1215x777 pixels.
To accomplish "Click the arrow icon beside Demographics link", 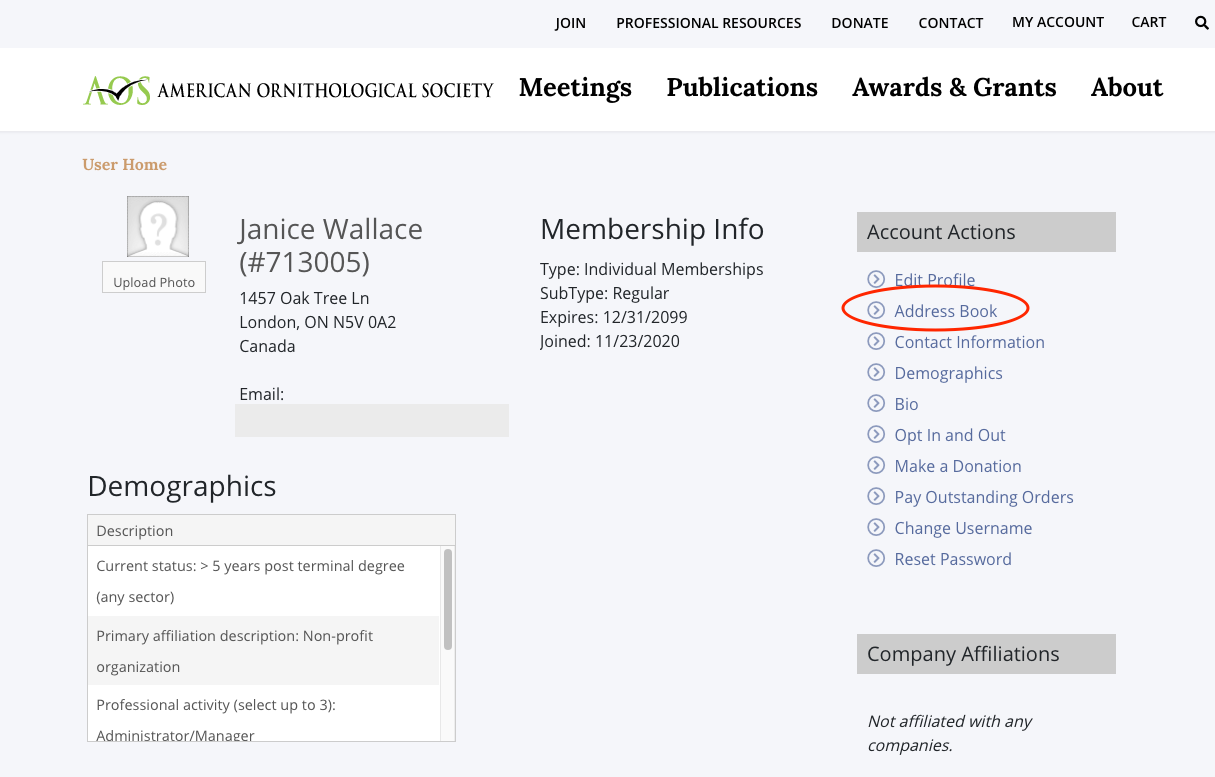I will (x=876, y=373).
